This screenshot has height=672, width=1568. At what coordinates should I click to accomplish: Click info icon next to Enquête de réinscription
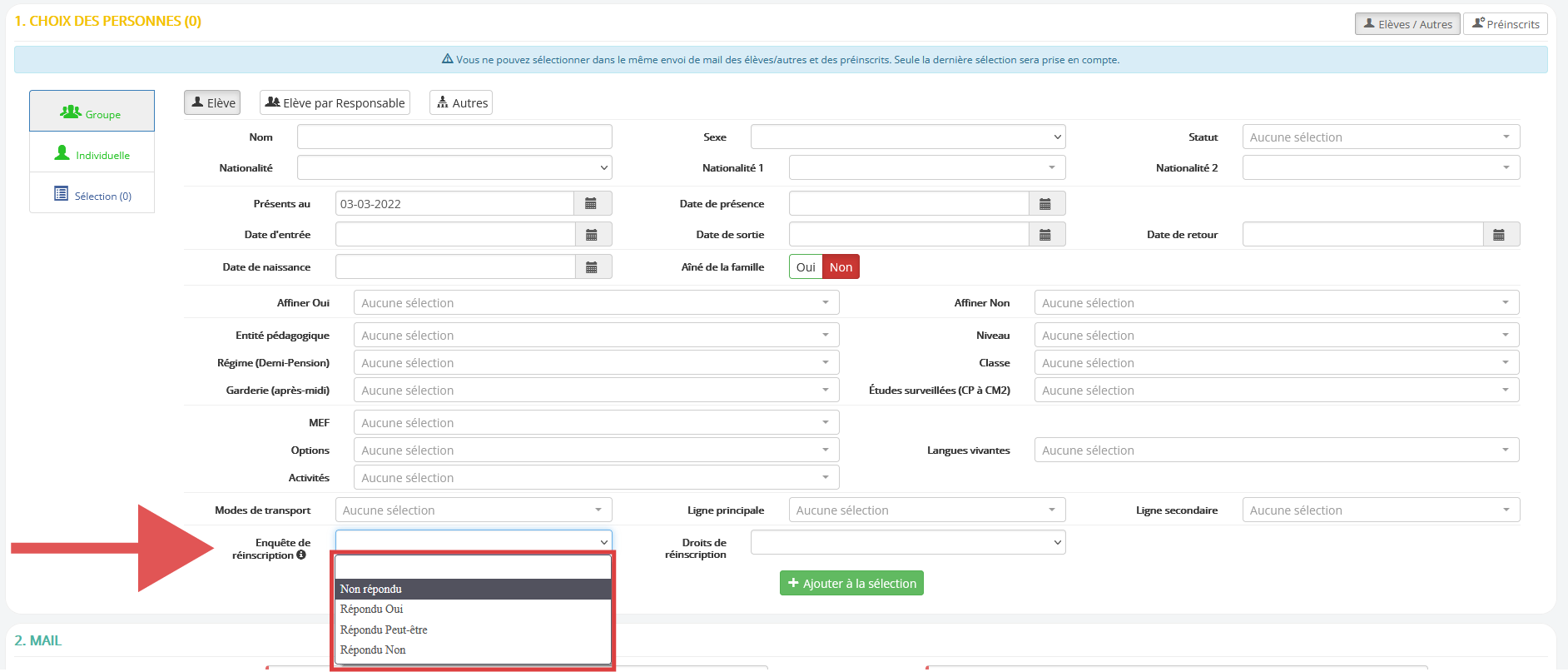301,555
